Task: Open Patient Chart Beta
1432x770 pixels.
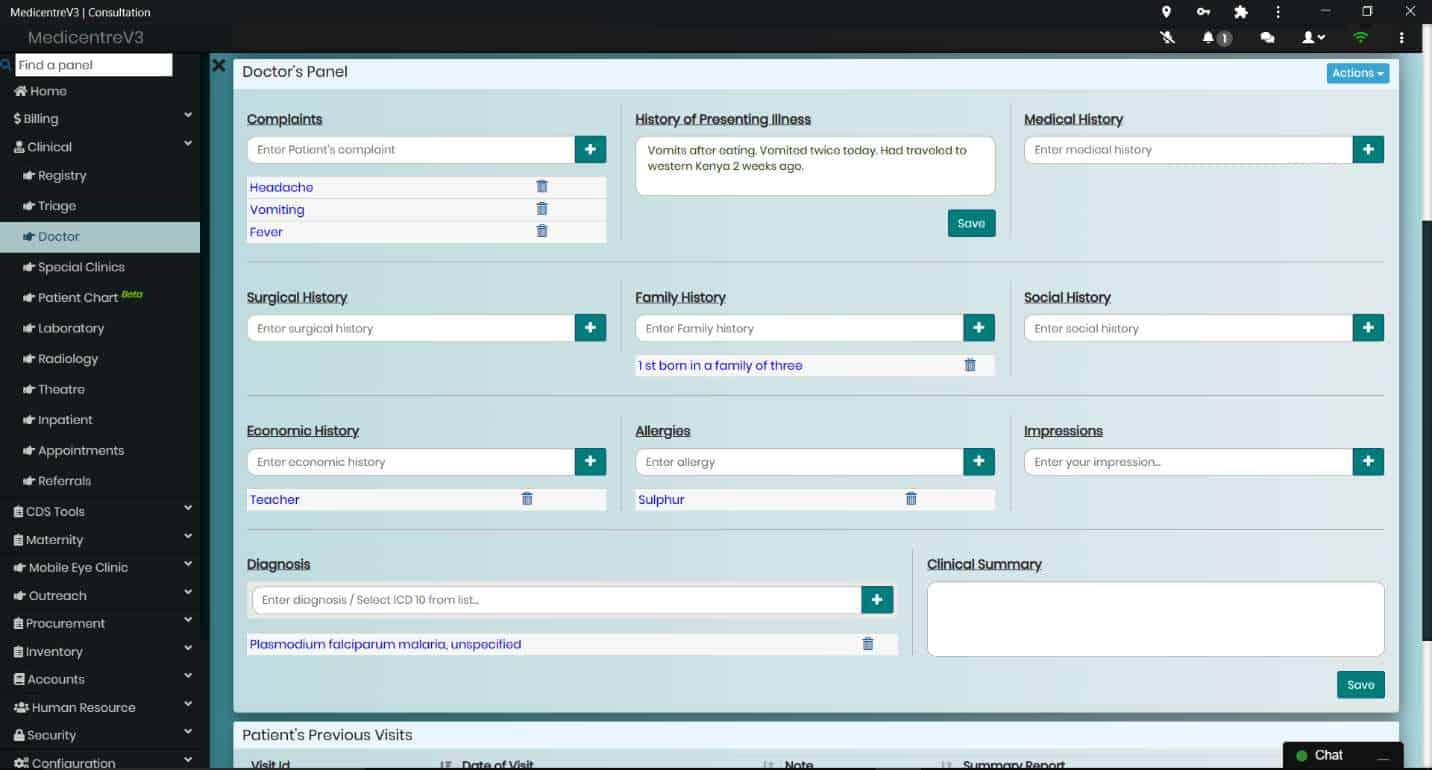Action: (x=82, y=297)
